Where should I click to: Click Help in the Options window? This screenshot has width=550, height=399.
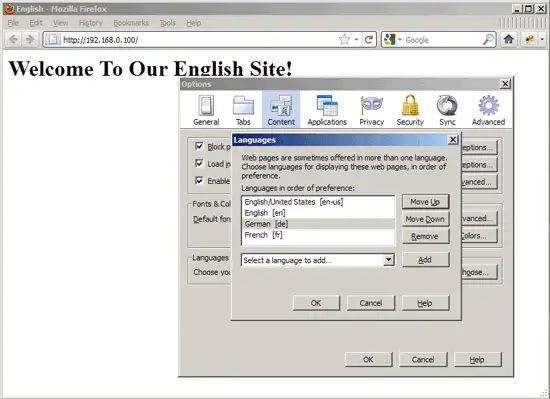click(477, 359)
